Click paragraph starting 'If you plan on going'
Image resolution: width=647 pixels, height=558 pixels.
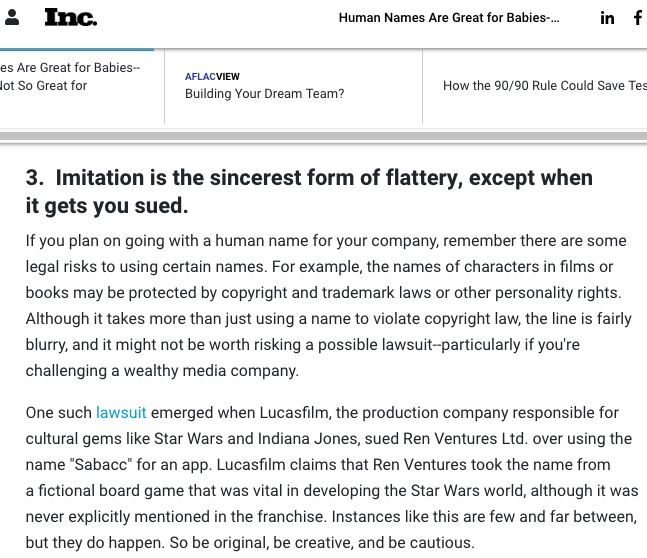326,306
